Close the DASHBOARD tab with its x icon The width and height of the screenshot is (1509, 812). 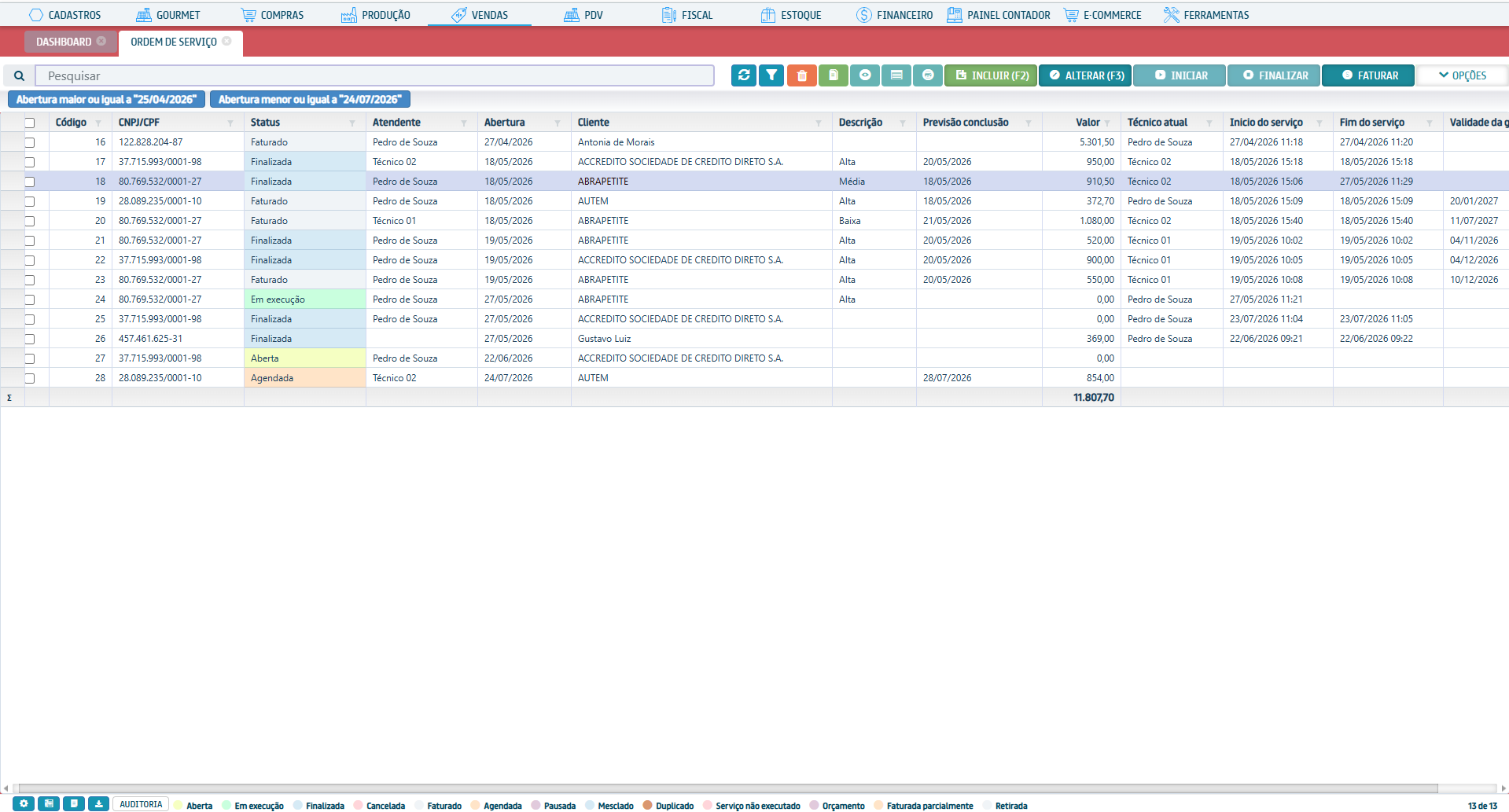click(x=101, y=41)
